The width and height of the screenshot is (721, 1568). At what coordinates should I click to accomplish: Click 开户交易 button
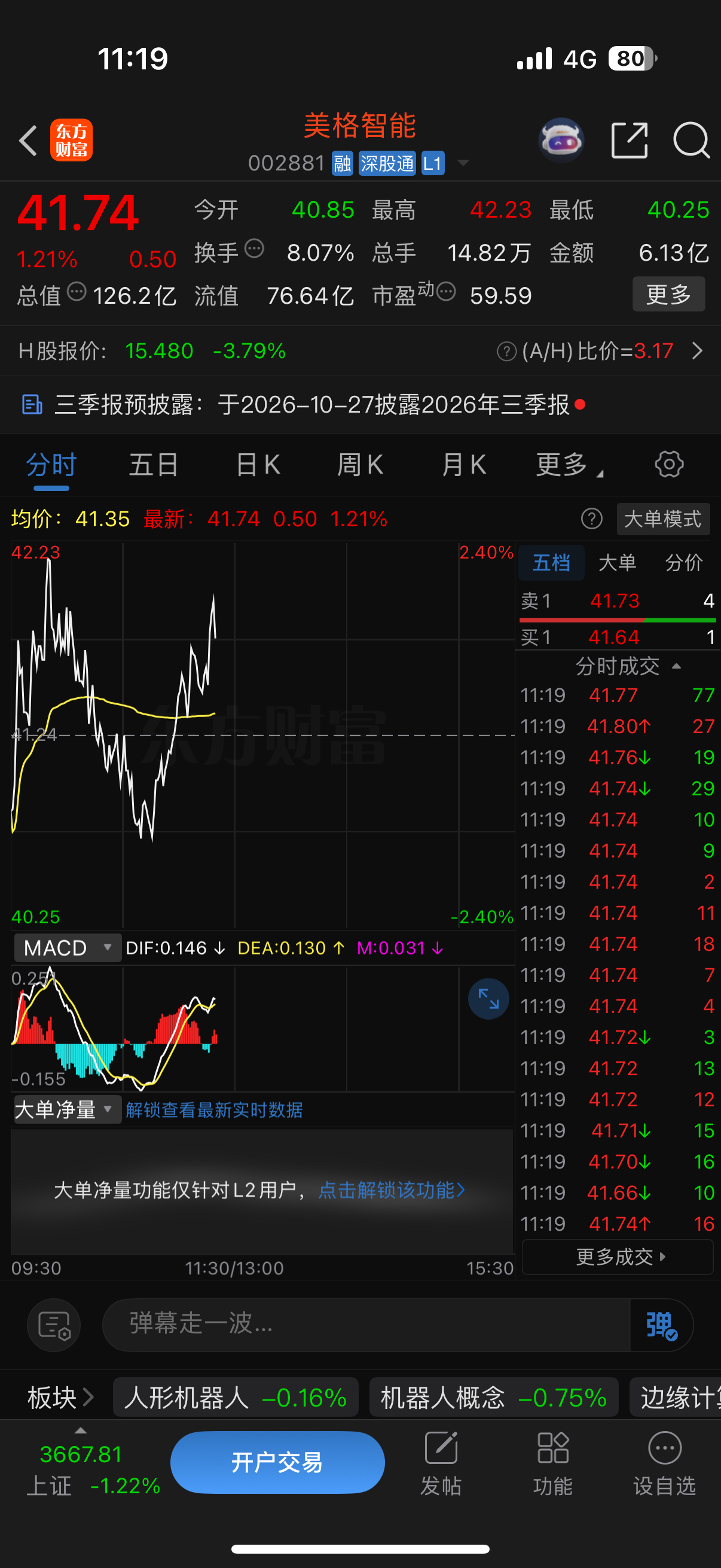pos(277,1462)
